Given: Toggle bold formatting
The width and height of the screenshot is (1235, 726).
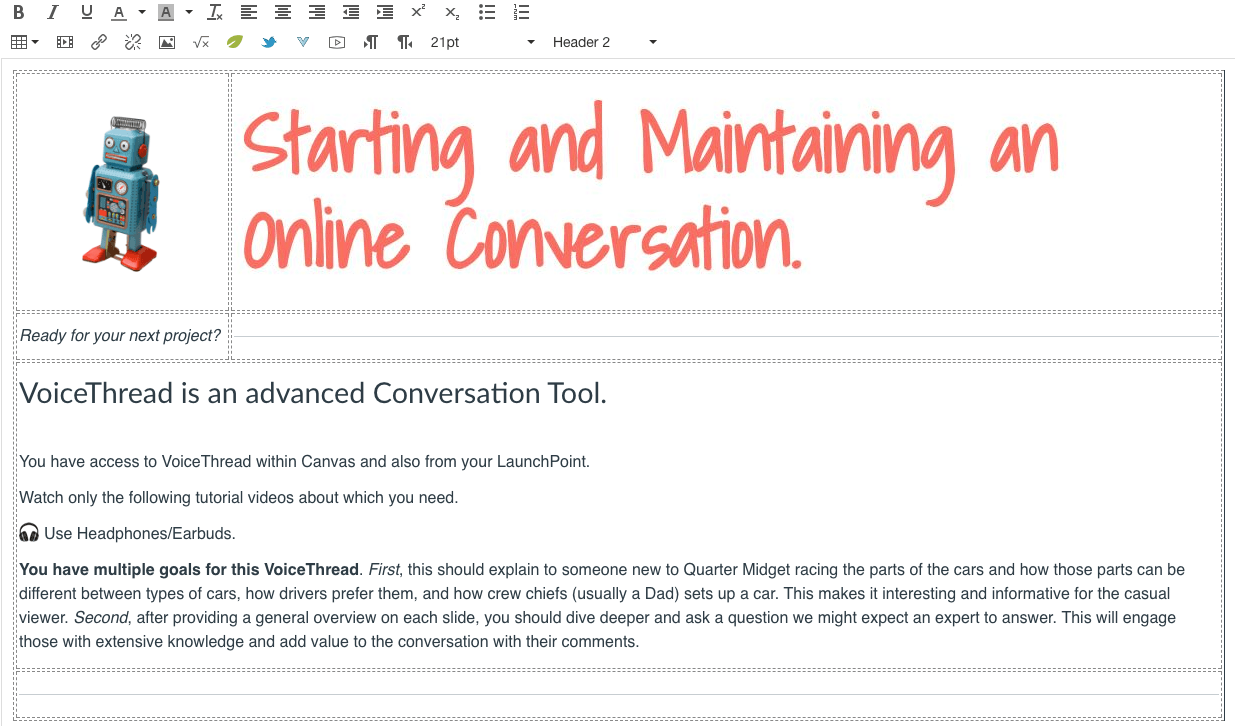Looking at the screenshot, I should point(18,12).
